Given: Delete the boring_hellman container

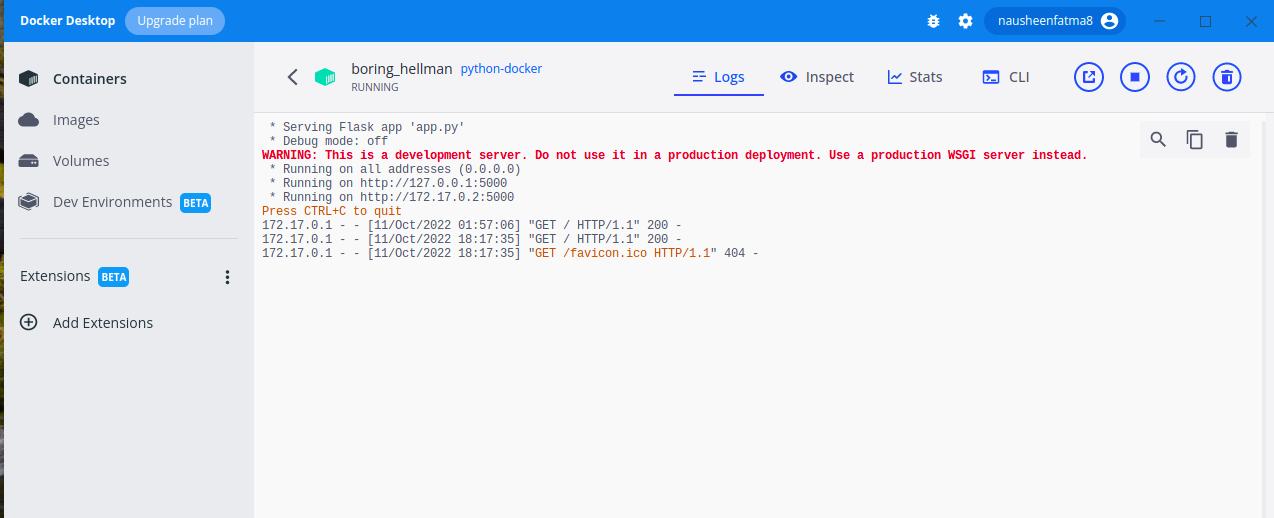Looking at the screenshot, I should click(x=1227, y=77).
